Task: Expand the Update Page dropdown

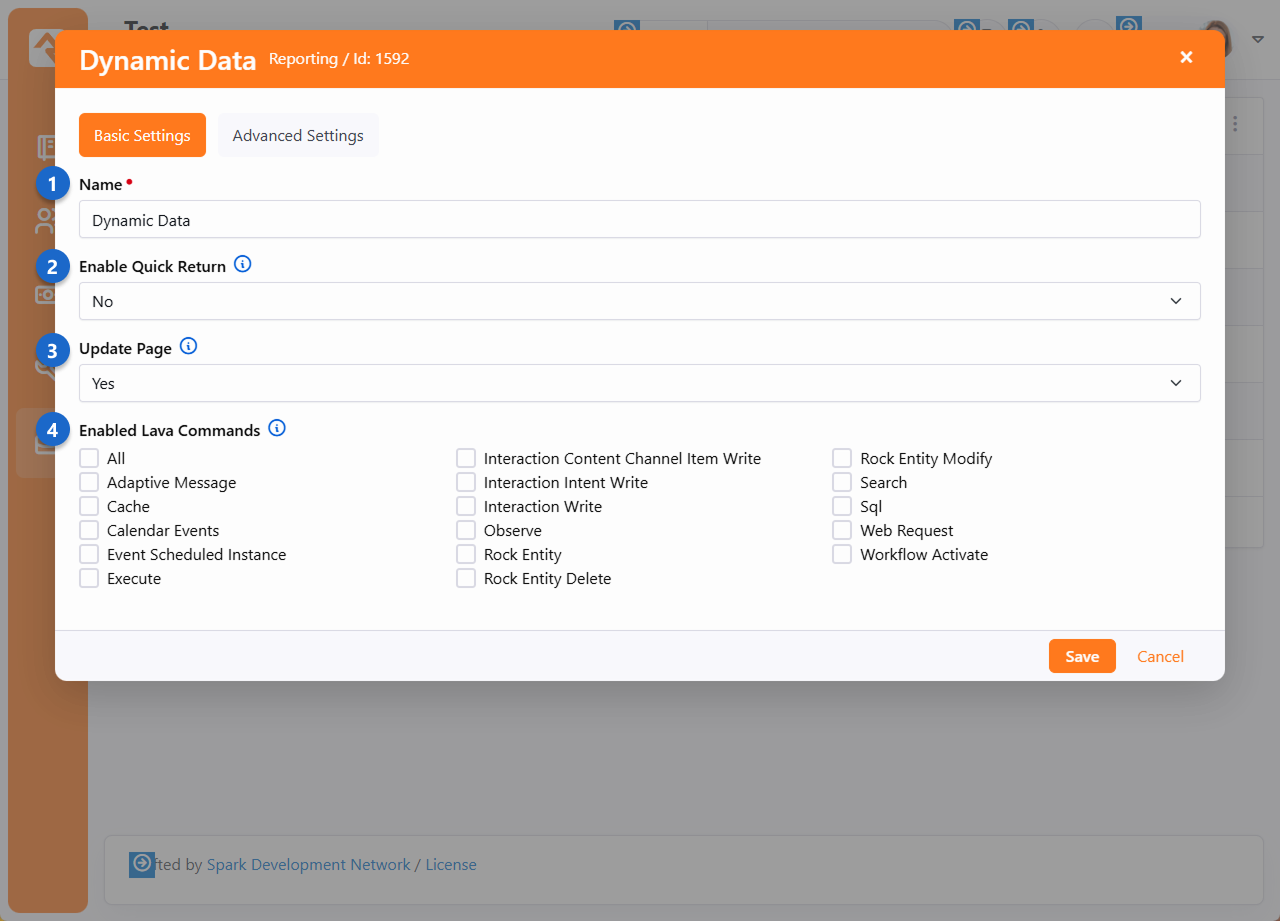Action: [639, 383]
